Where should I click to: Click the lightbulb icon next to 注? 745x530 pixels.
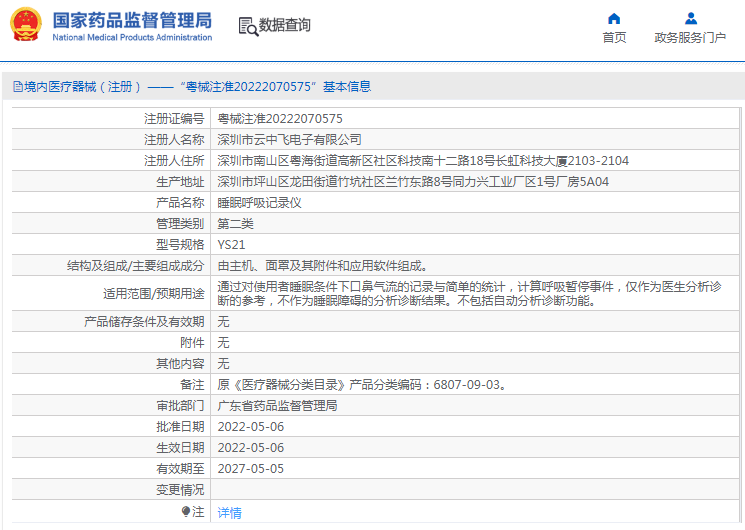click(x=186, y=511)
